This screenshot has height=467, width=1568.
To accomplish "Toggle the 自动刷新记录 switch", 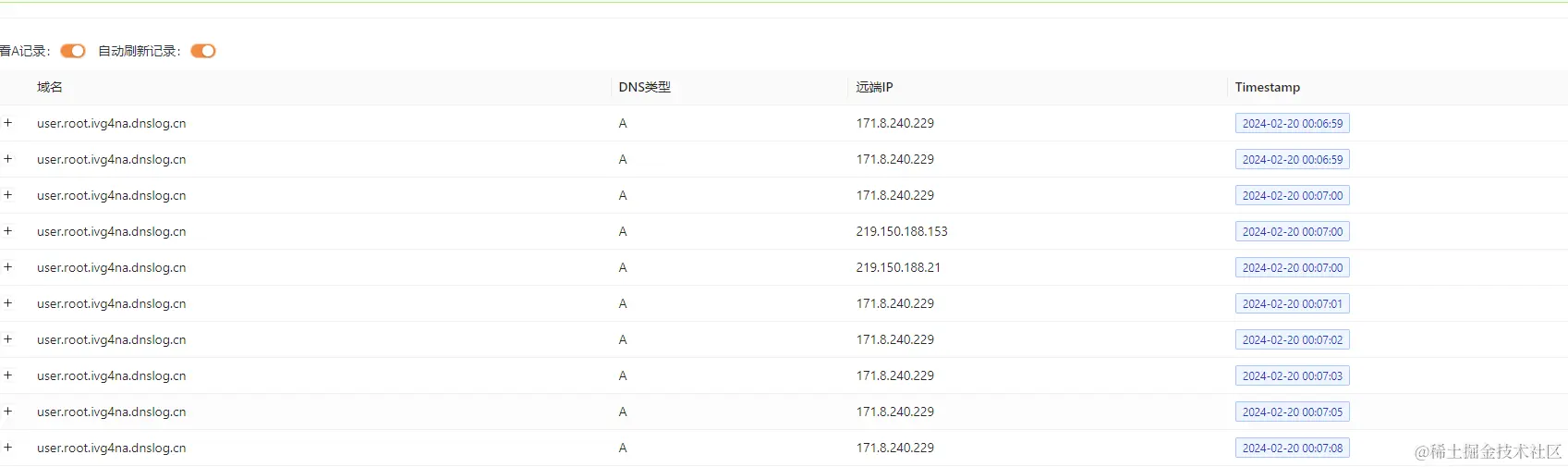I will (x=203, y=51).
